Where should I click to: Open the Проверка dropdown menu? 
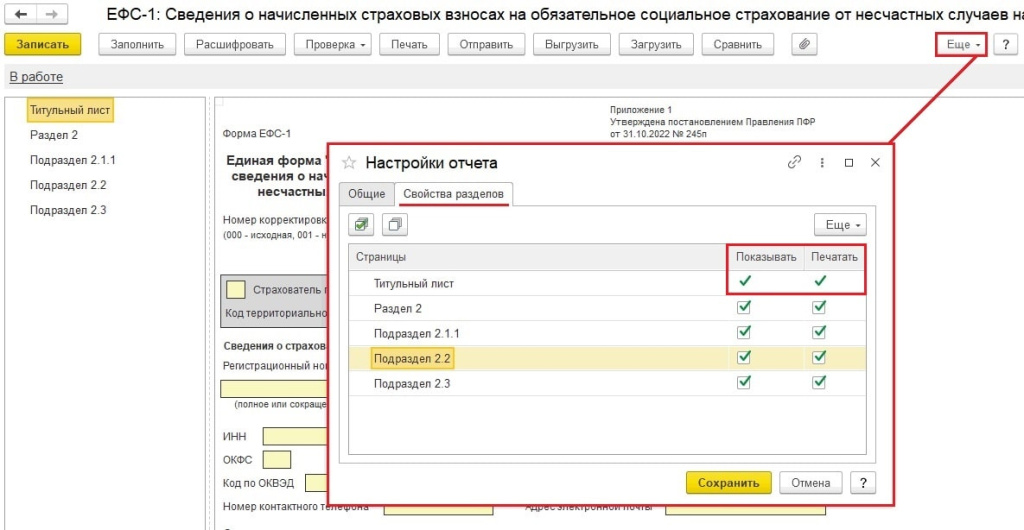[335, 45]
